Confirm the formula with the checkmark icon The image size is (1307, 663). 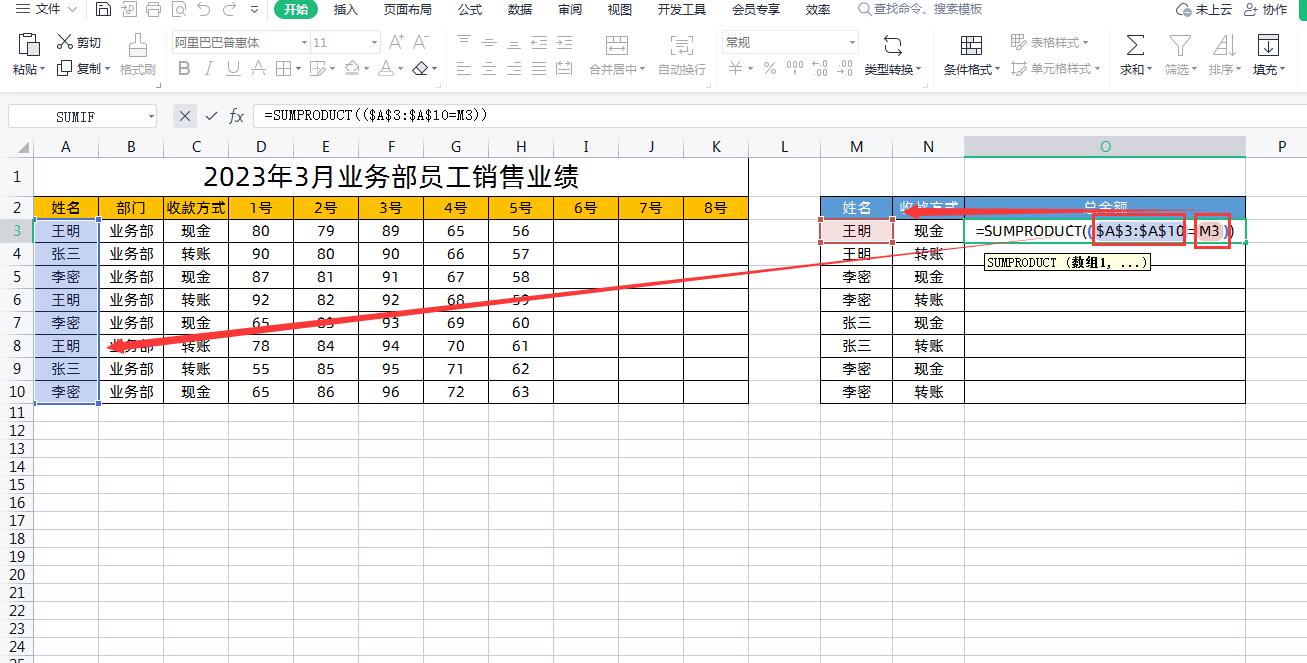210,115
